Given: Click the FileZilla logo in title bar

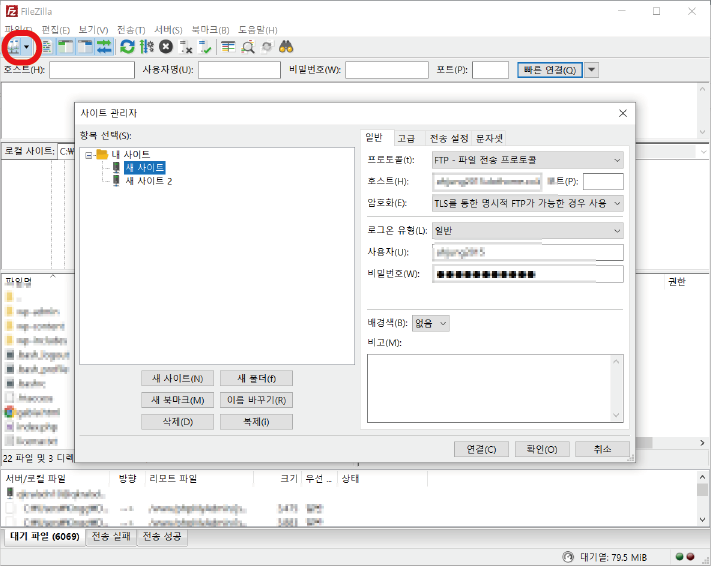Looking at the screenshot, I should click(x=11, y=11).
